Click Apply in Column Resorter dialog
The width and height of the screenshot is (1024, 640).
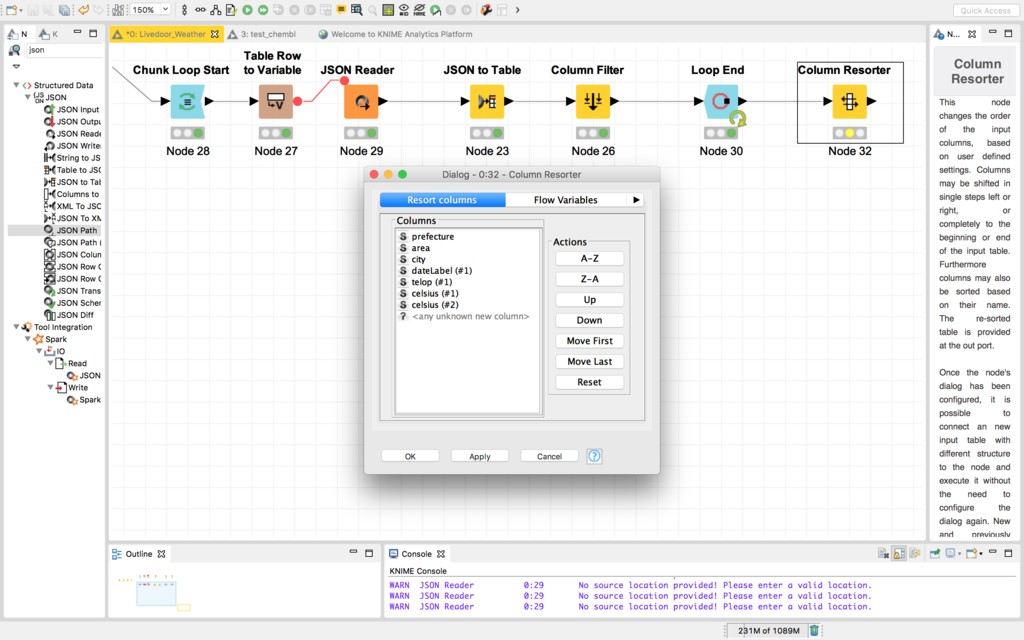tap(479, 456)
